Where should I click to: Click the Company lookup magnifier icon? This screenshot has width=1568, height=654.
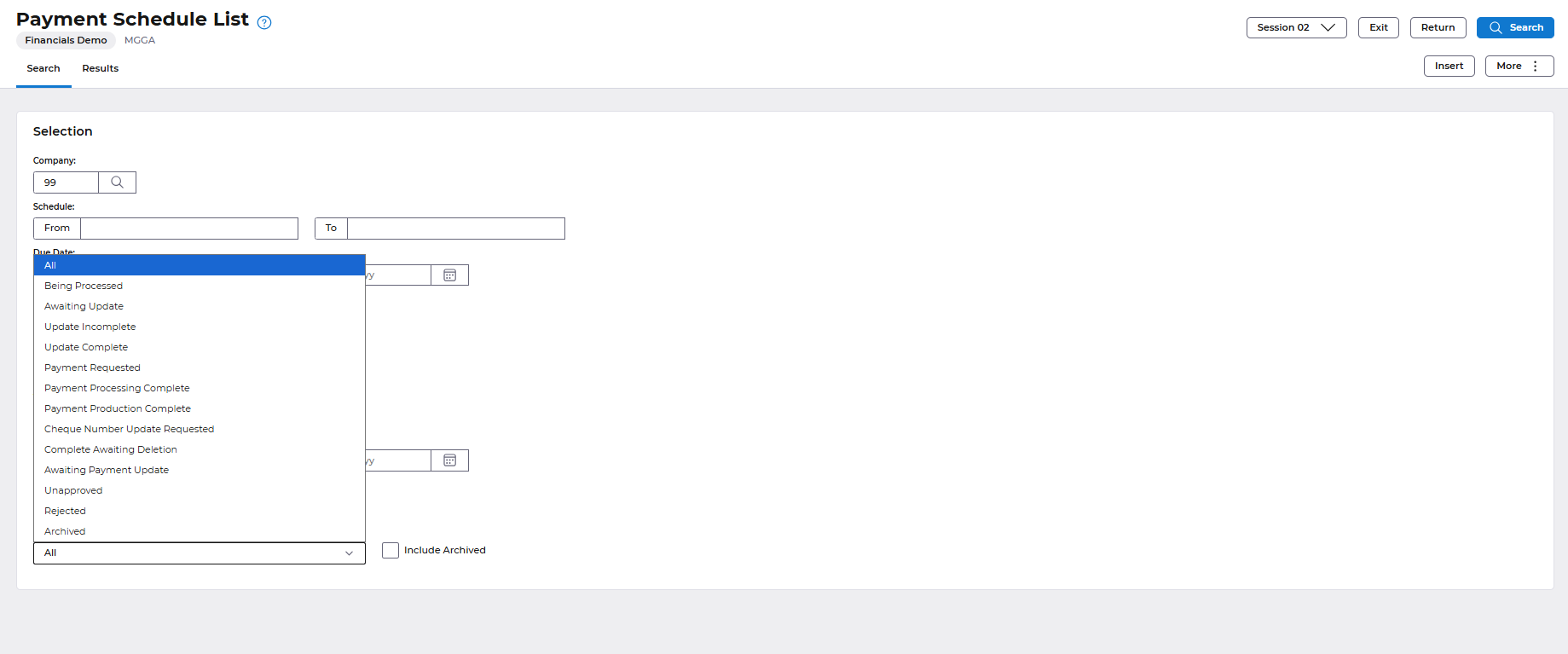pyautogui.click(x=118, y=182)
